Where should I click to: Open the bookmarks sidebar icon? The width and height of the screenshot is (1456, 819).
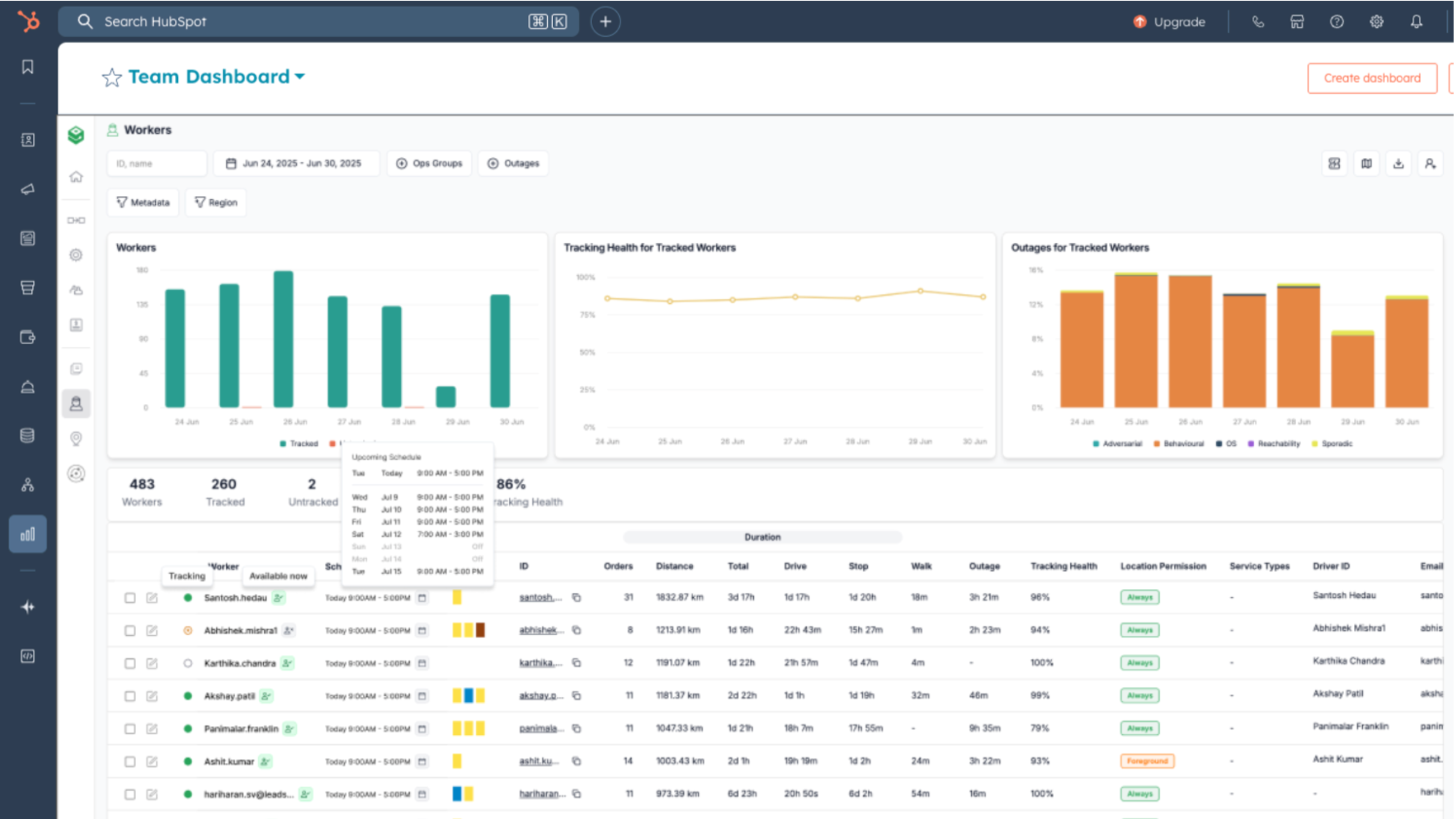click(x=28, y=67)
